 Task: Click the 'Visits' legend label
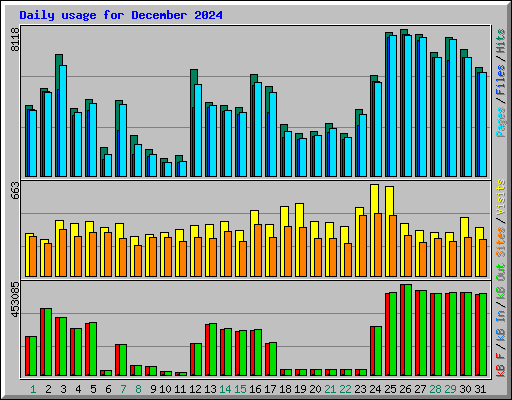point(501,197)
